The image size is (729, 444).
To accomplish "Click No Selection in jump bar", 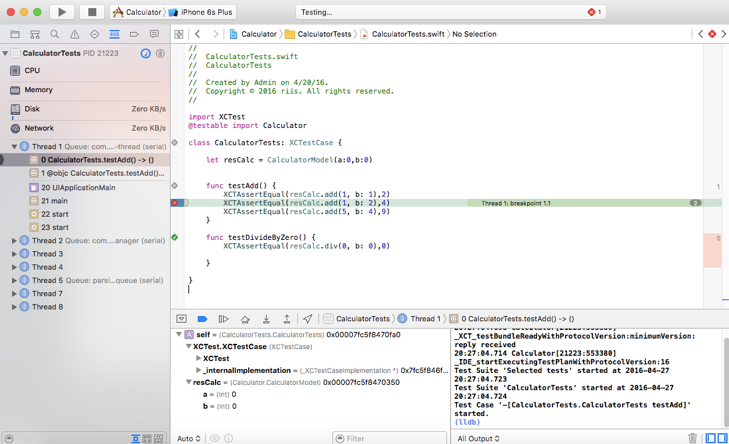I will coord(474,34).
